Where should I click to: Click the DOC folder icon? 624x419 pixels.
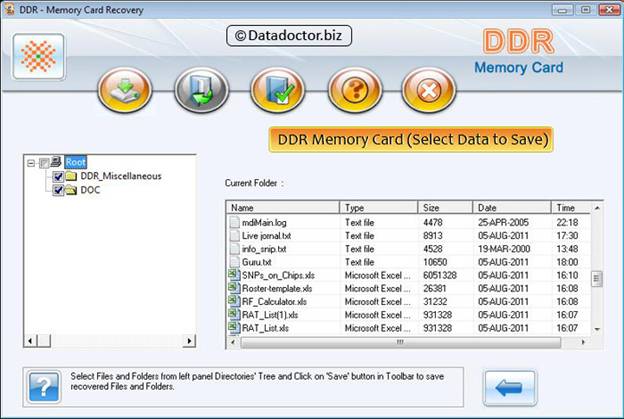[71, 190]
